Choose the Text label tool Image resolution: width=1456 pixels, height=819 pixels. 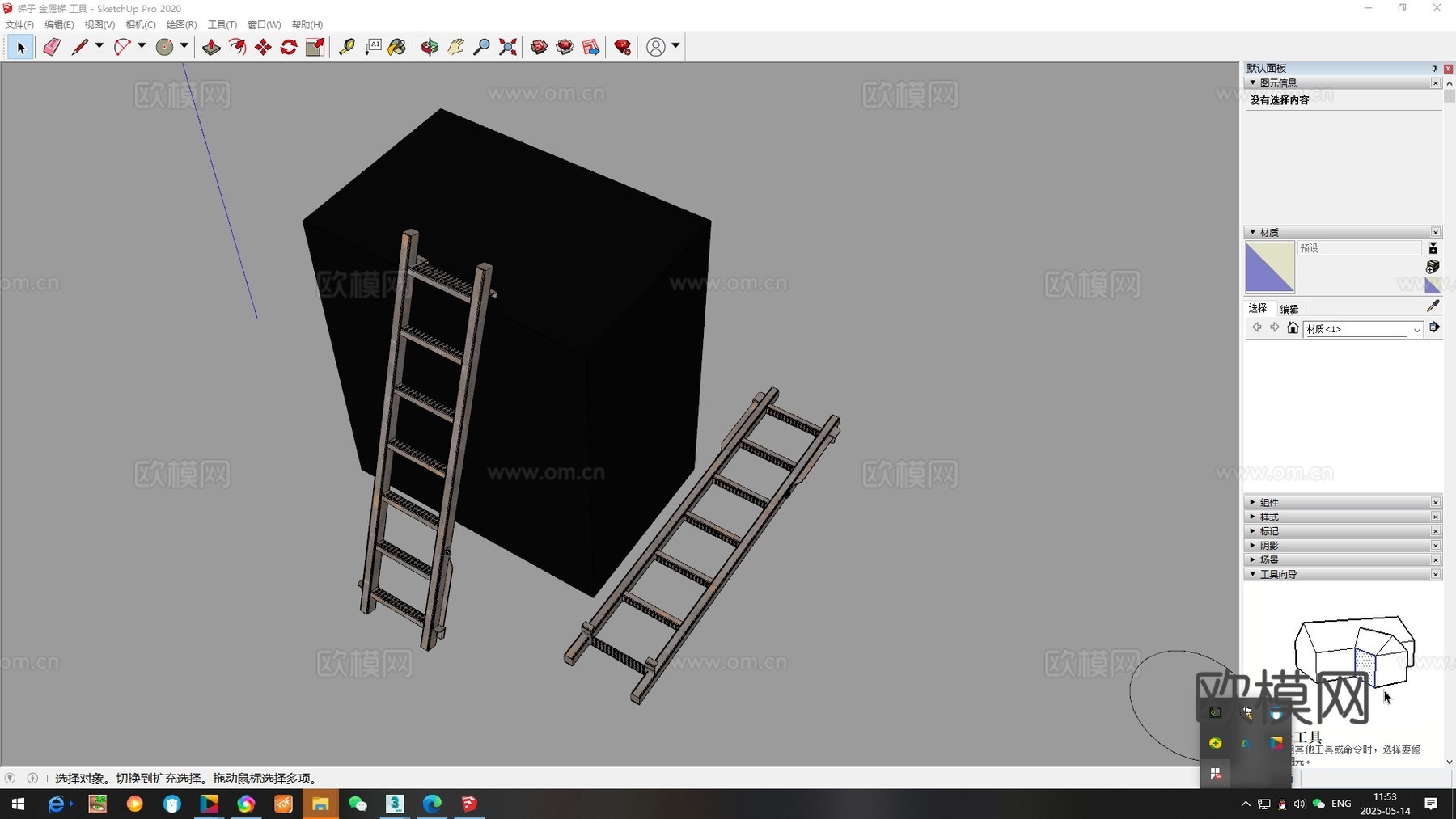click(373, 48)
